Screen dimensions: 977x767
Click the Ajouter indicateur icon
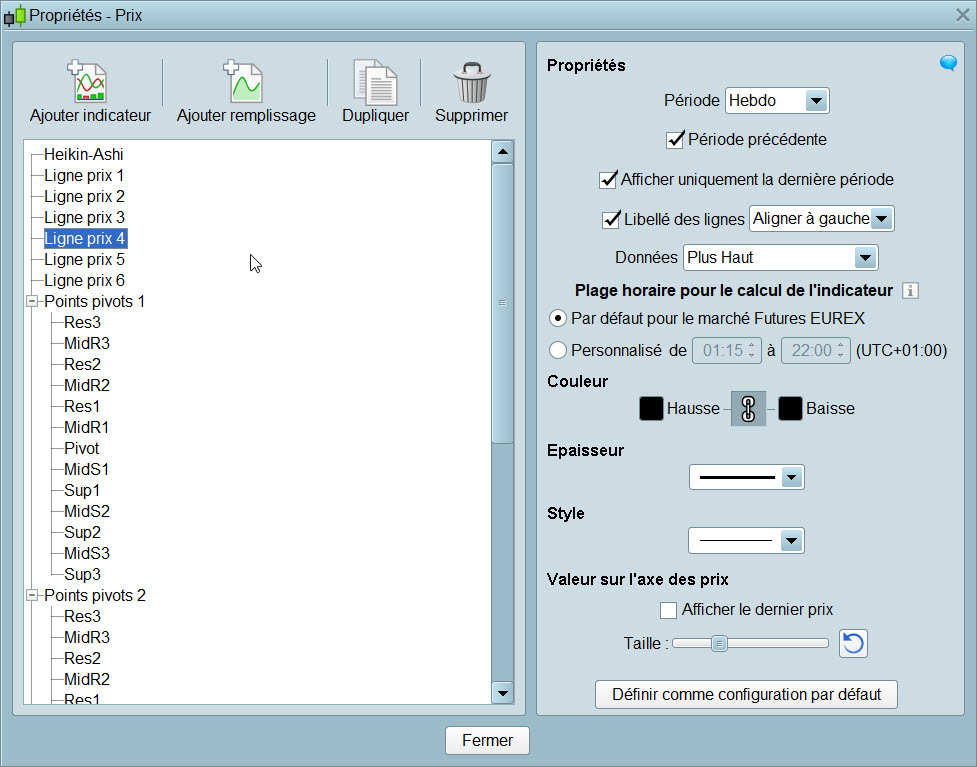(x=88, y=81)
